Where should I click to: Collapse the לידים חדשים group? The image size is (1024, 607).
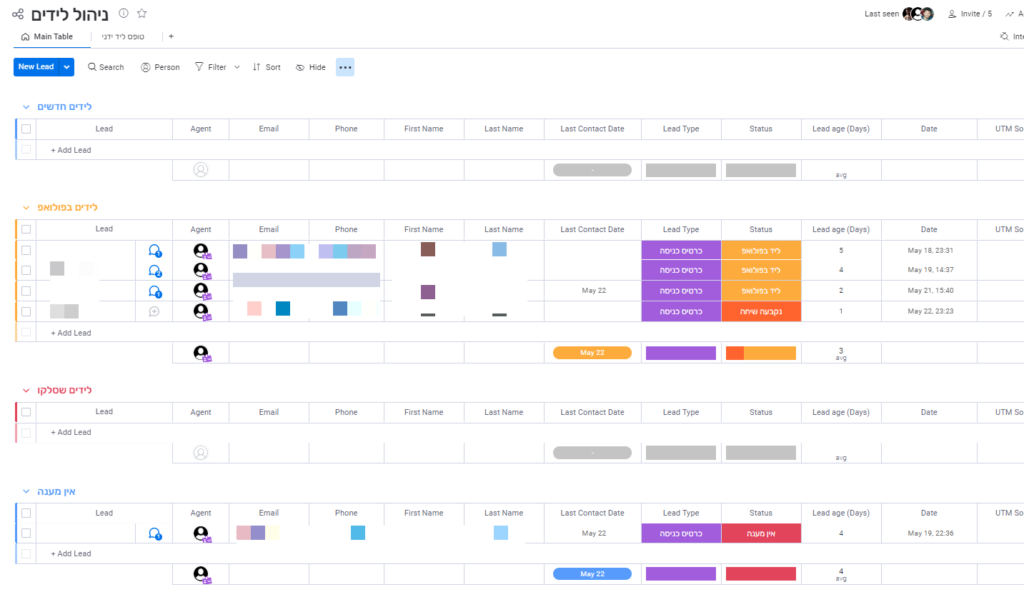pyautogui.click(x=26, y=107)
